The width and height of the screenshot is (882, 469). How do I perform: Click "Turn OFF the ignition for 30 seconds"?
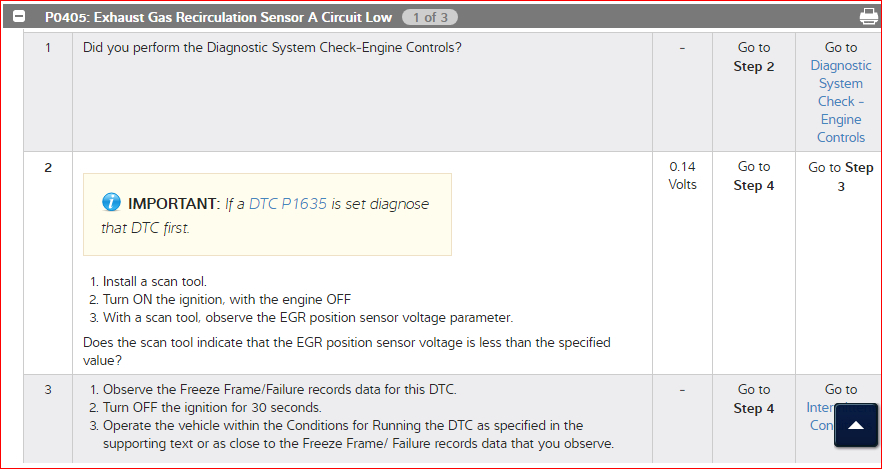pos(212,407)
